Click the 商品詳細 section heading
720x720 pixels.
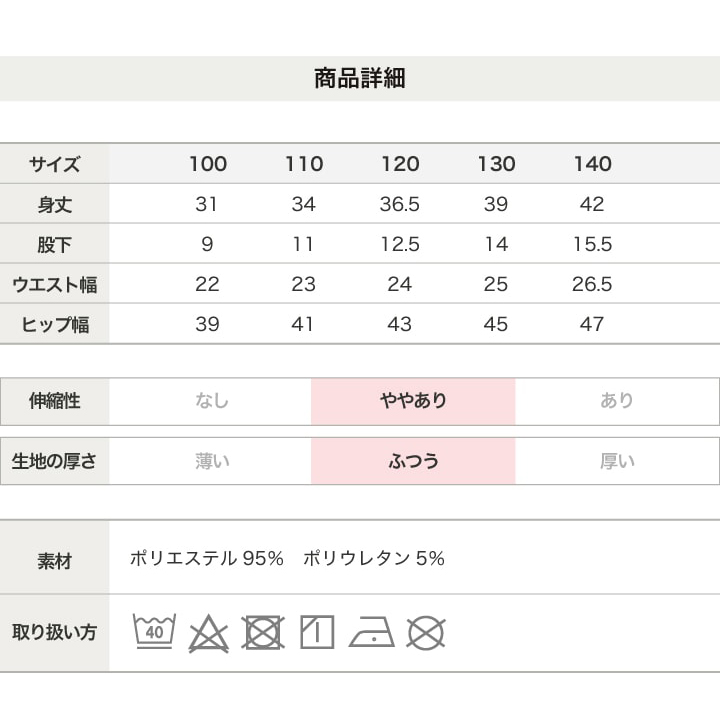click(360, 79)
